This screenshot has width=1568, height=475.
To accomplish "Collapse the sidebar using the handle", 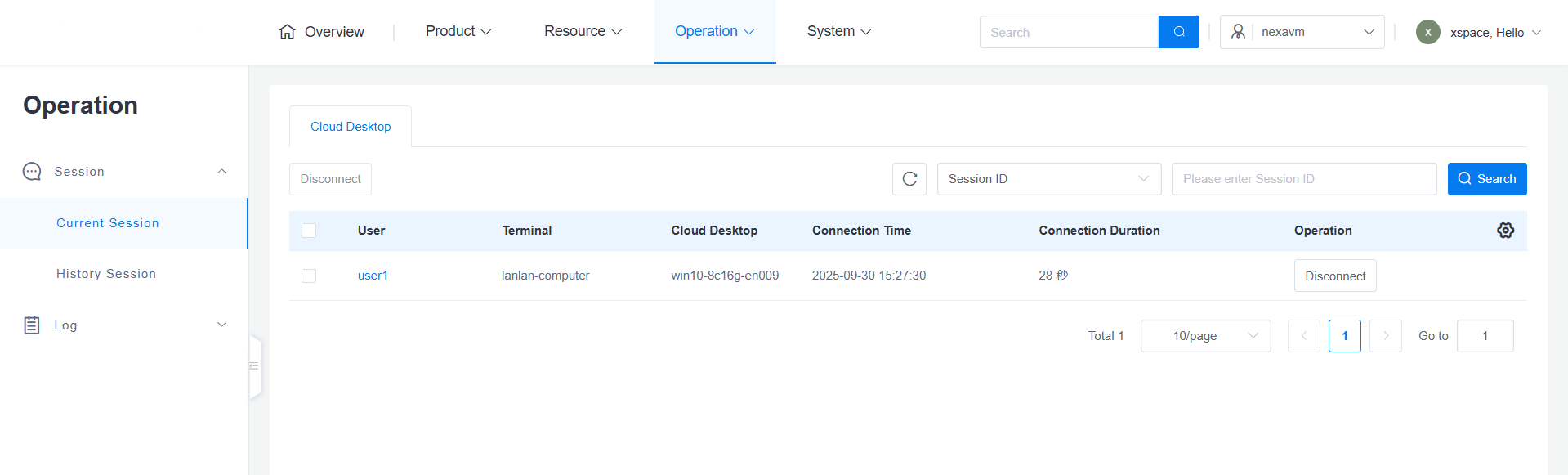I will click(x=254, y=366).
